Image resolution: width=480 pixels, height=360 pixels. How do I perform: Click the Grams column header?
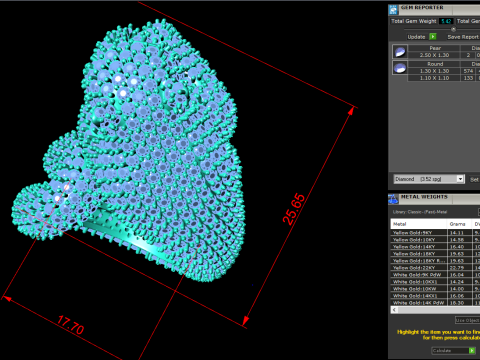[x=459, y=224]
